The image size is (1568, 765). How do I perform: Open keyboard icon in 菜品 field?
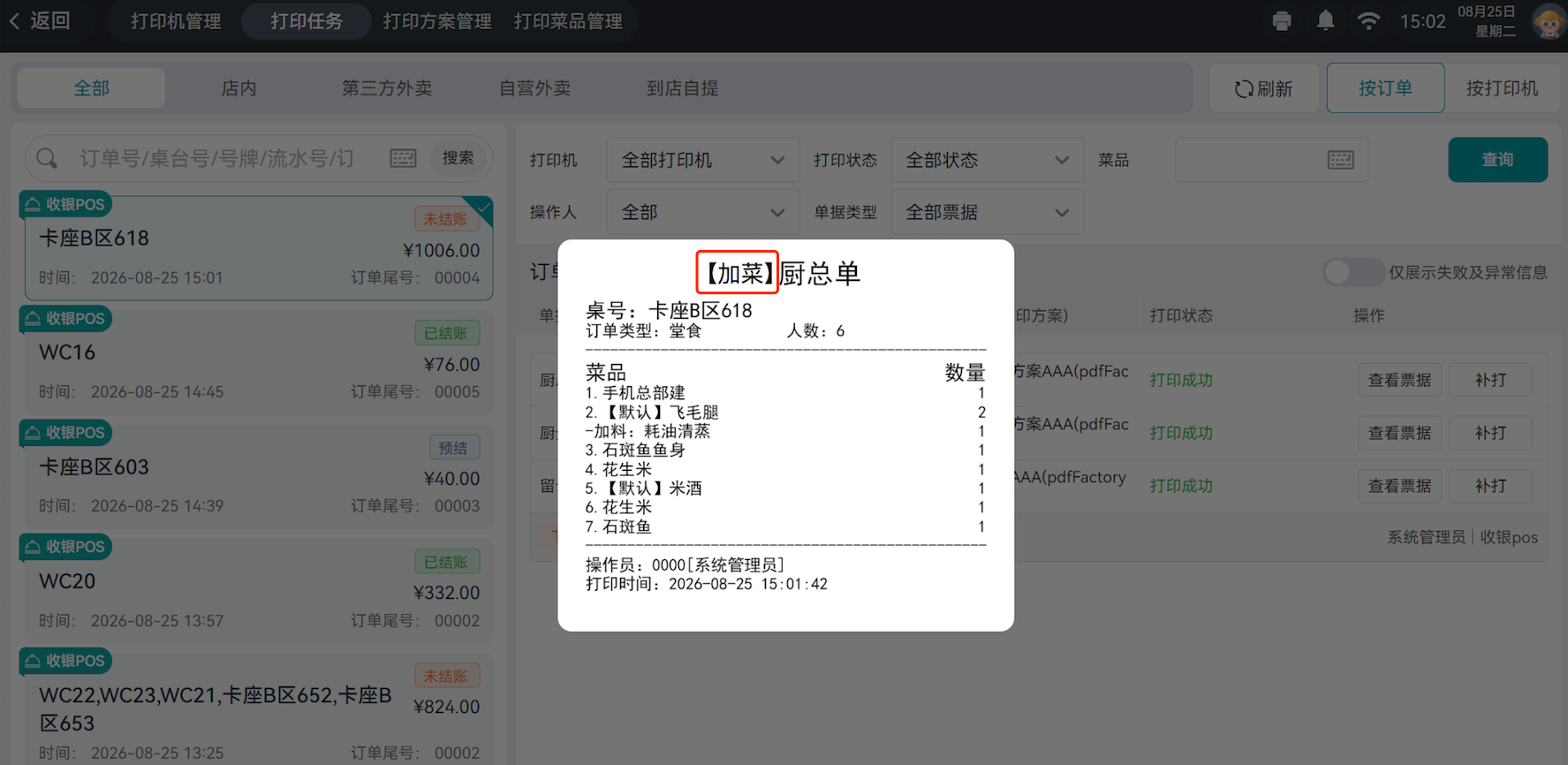tap(1340, 160)
